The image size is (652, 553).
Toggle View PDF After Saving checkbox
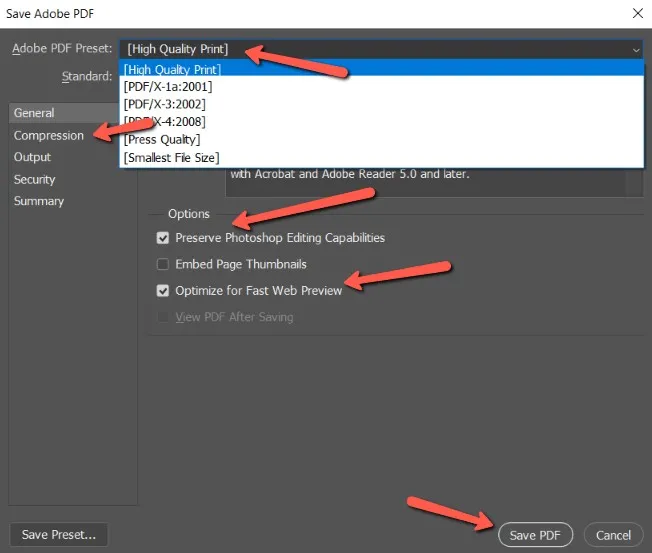tap(163, 317)
